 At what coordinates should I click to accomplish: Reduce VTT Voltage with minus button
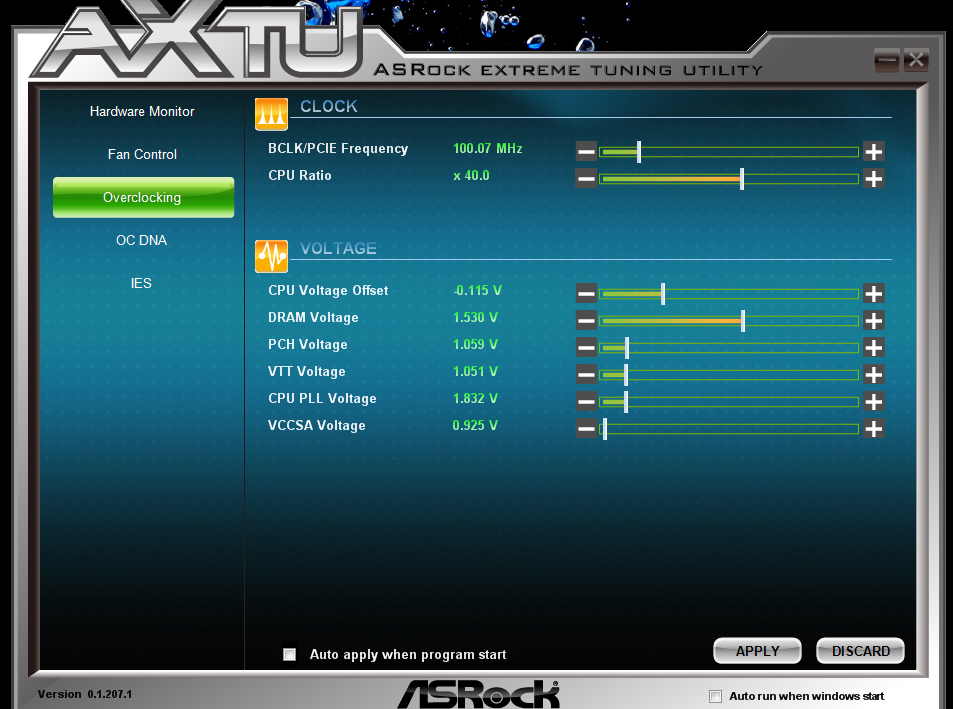click(x=586, y=375)
